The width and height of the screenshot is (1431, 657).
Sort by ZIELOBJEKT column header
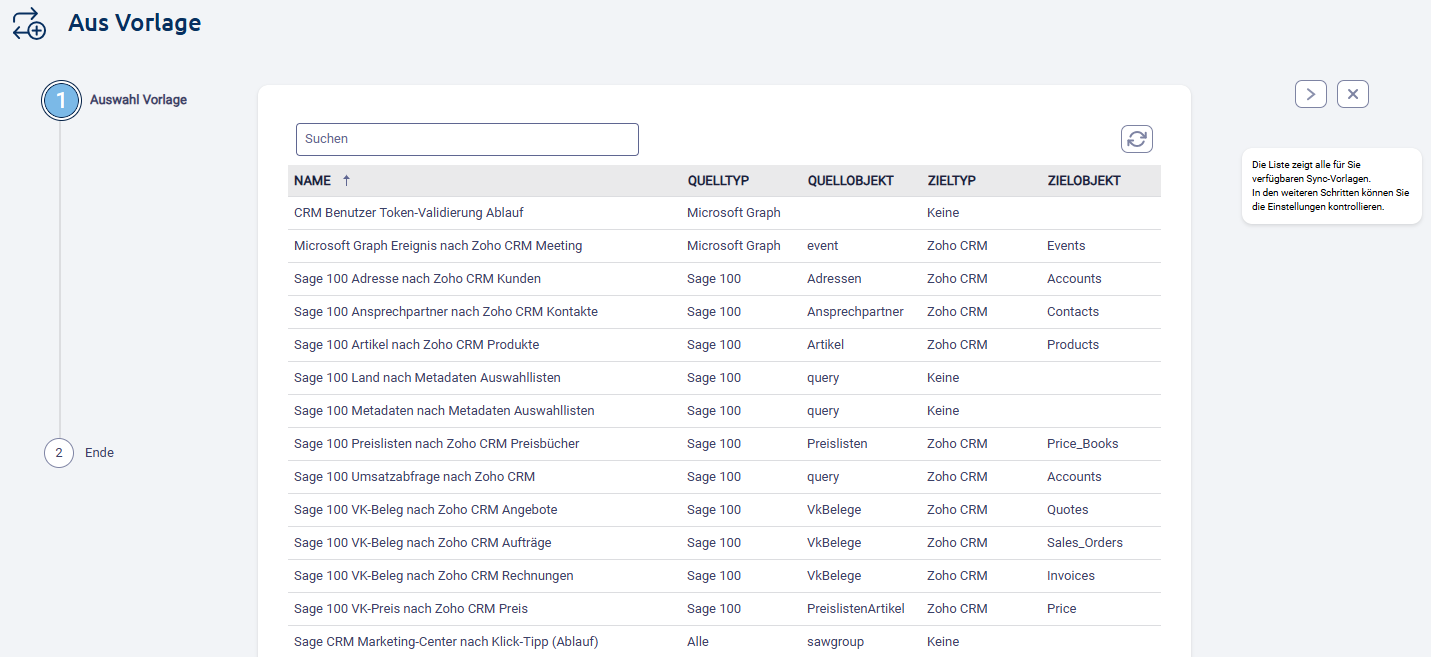pos(1084,181)
